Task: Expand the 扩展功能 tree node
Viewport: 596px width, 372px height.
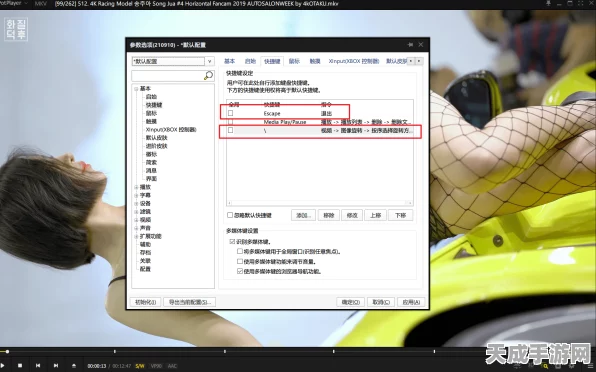Action: (x=136, y=236)
